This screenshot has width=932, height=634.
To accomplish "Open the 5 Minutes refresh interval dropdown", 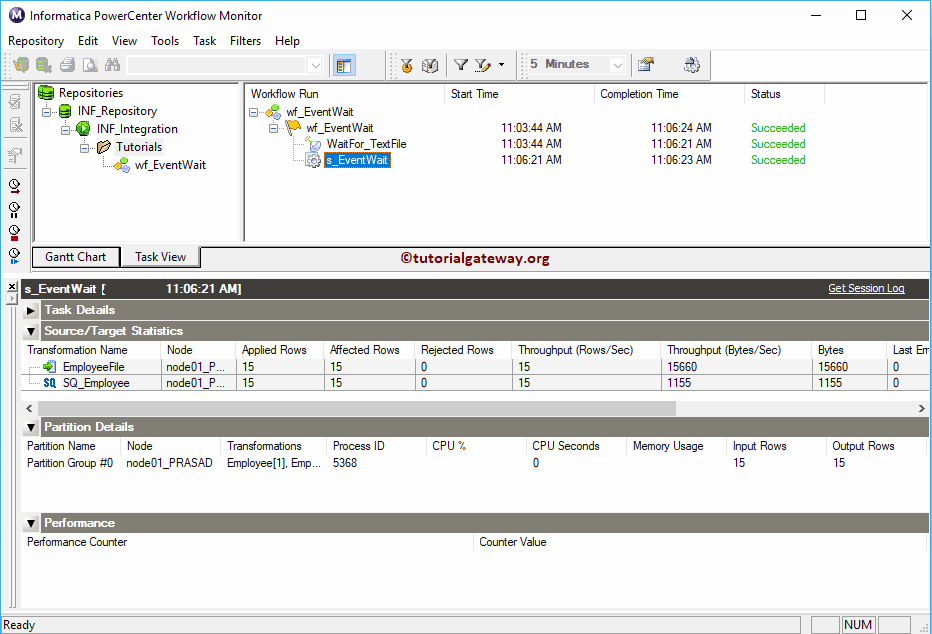I will (x=614, y=64).
